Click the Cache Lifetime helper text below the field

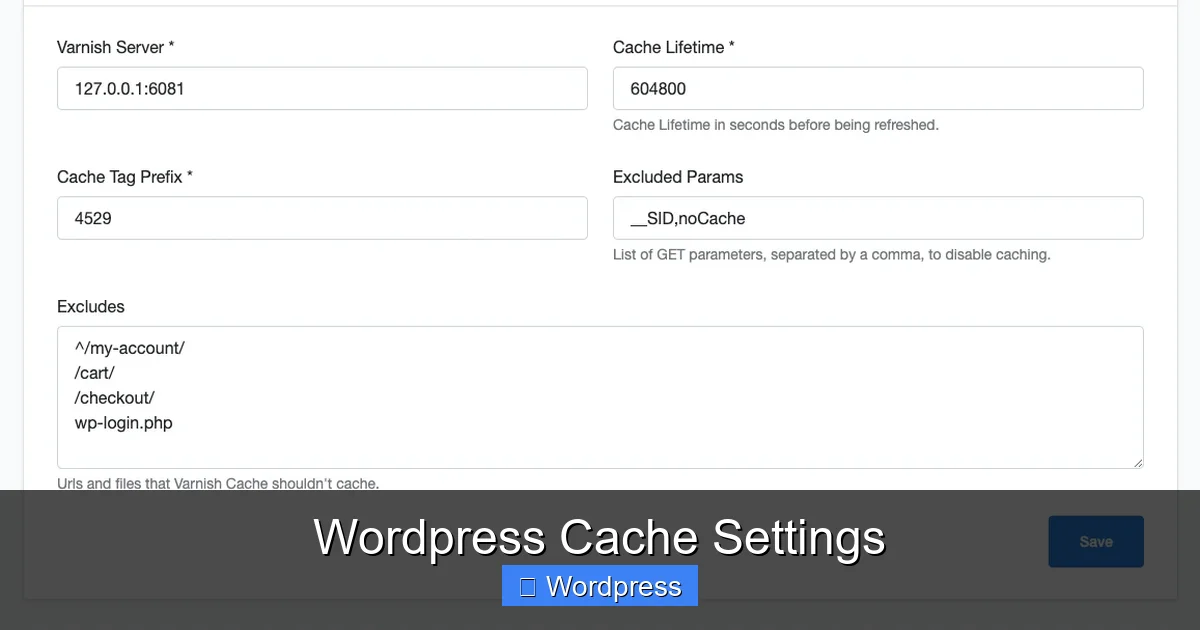(776, 125)
